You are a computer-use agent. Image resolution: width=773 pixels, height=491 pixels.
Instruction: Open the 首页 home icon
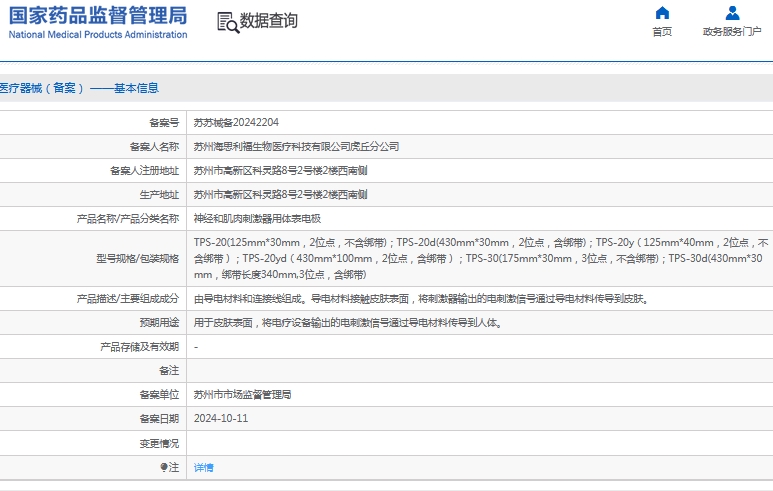click(662, 13)
